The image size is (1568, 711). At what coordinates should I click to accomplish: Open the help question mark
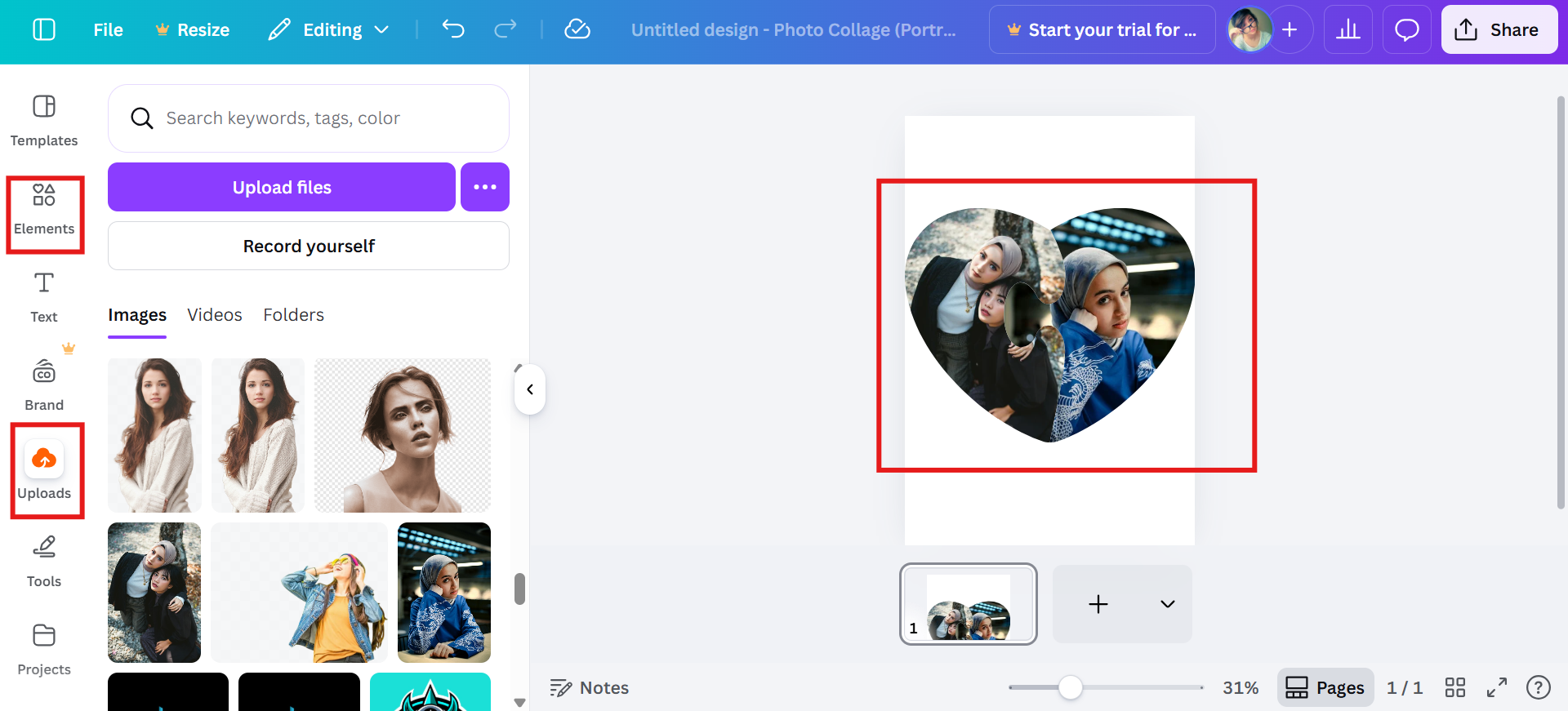click(x=1539, y=688)
